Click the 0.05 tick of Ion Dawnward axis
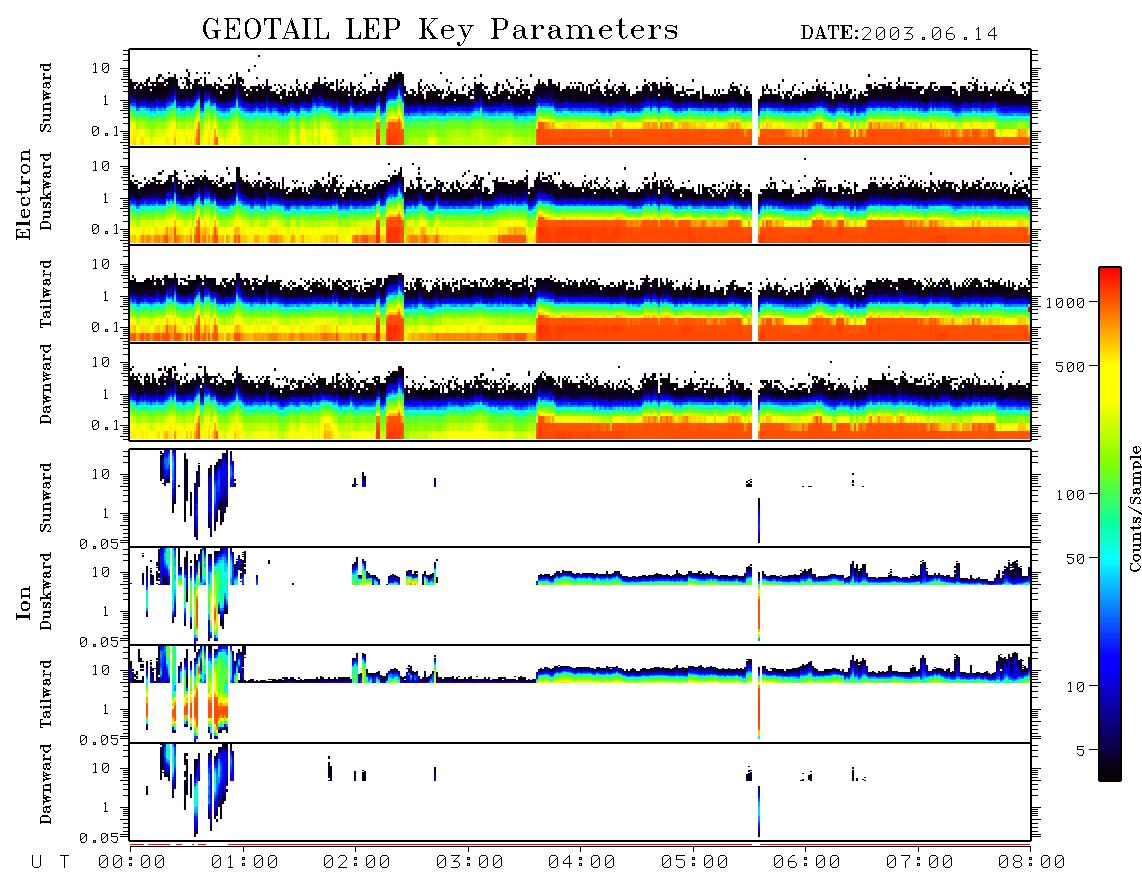 (x=100, y=838)
